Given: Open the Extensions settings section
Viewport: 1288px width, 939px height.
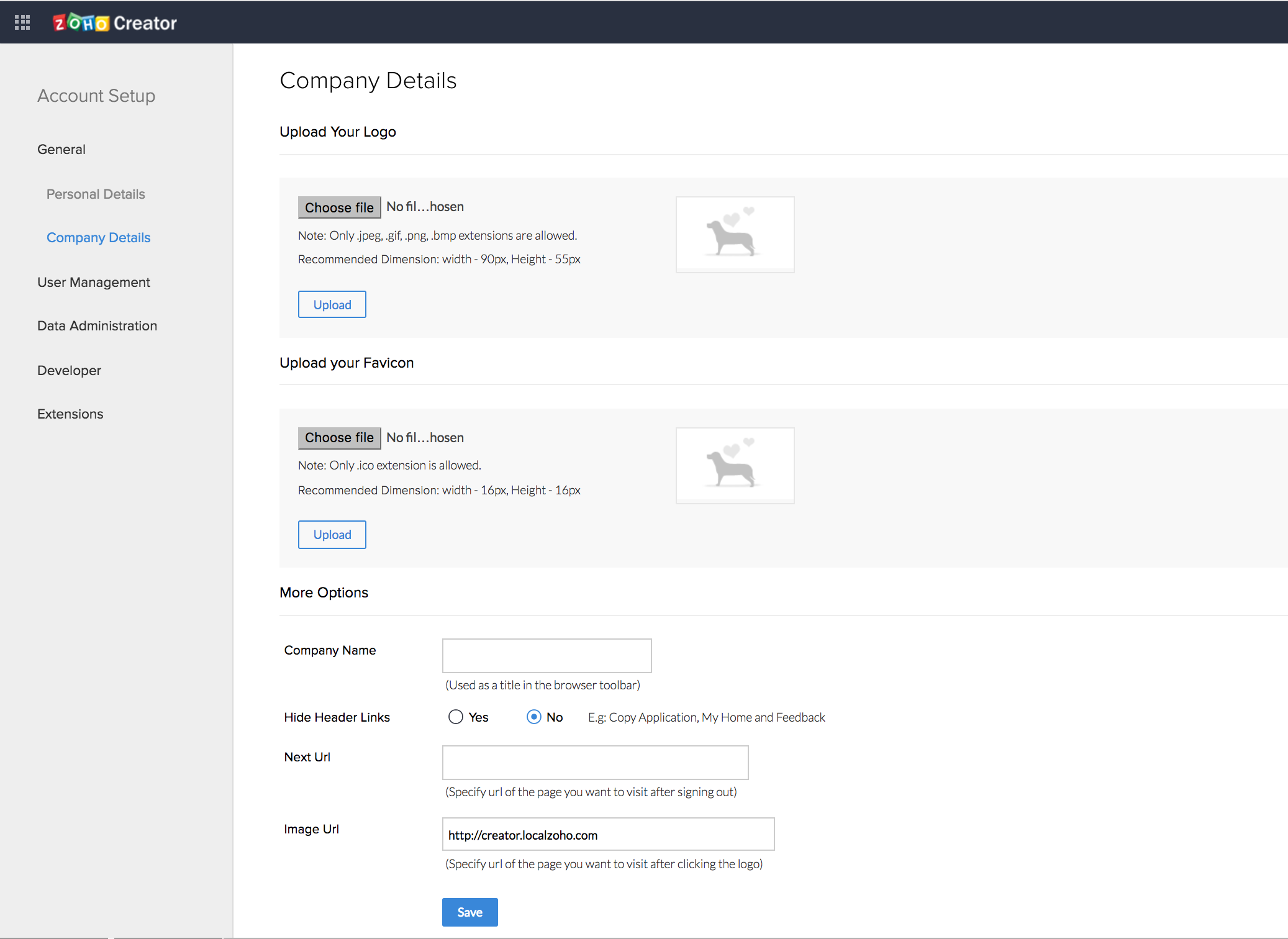Looking at the screenshot, I should click(x=70, y=414).
